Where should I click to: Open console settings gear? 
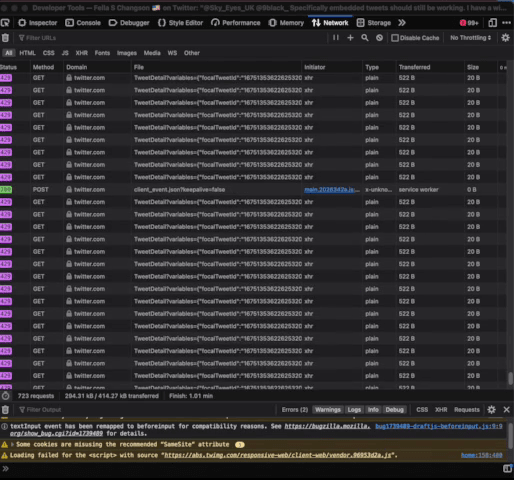tap(491, 410)
